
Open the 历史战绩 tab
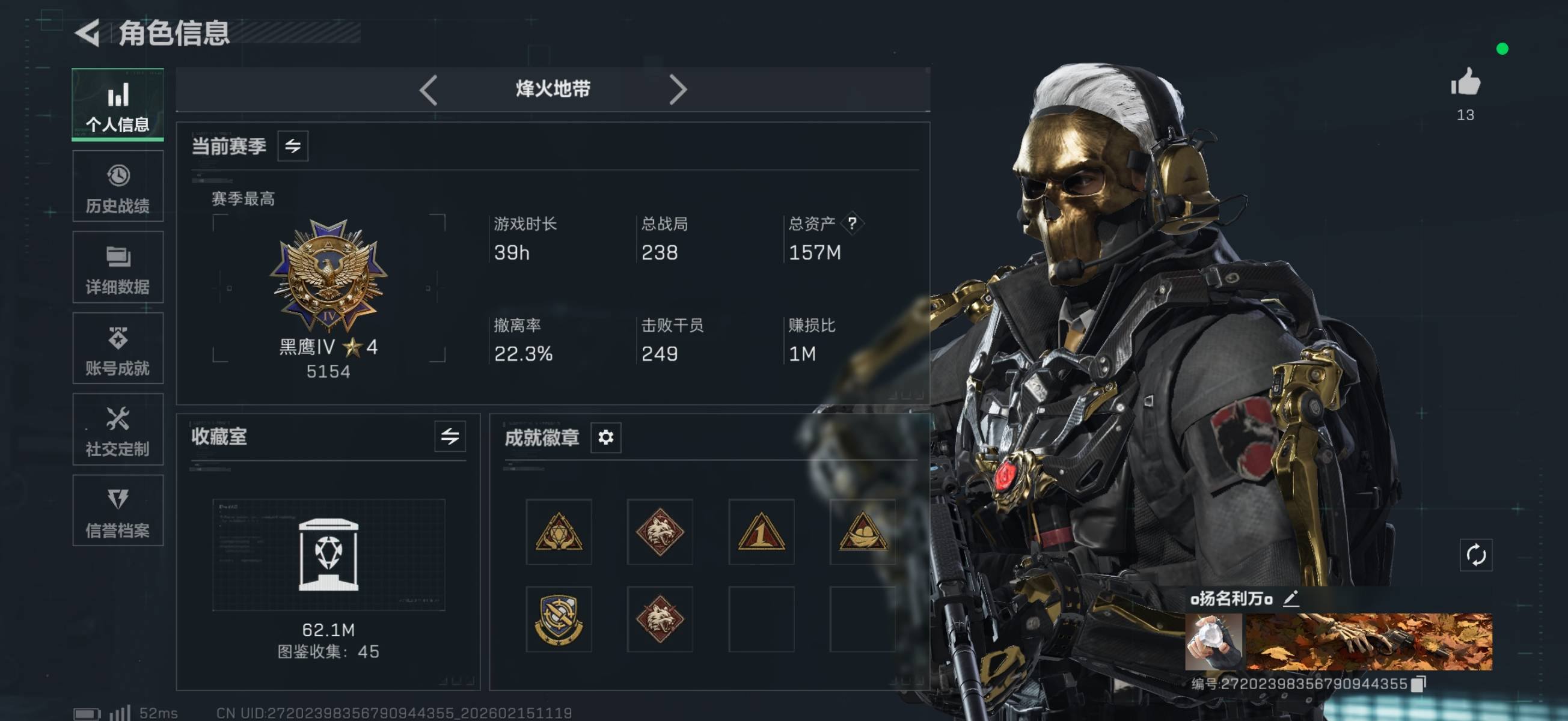118,187
